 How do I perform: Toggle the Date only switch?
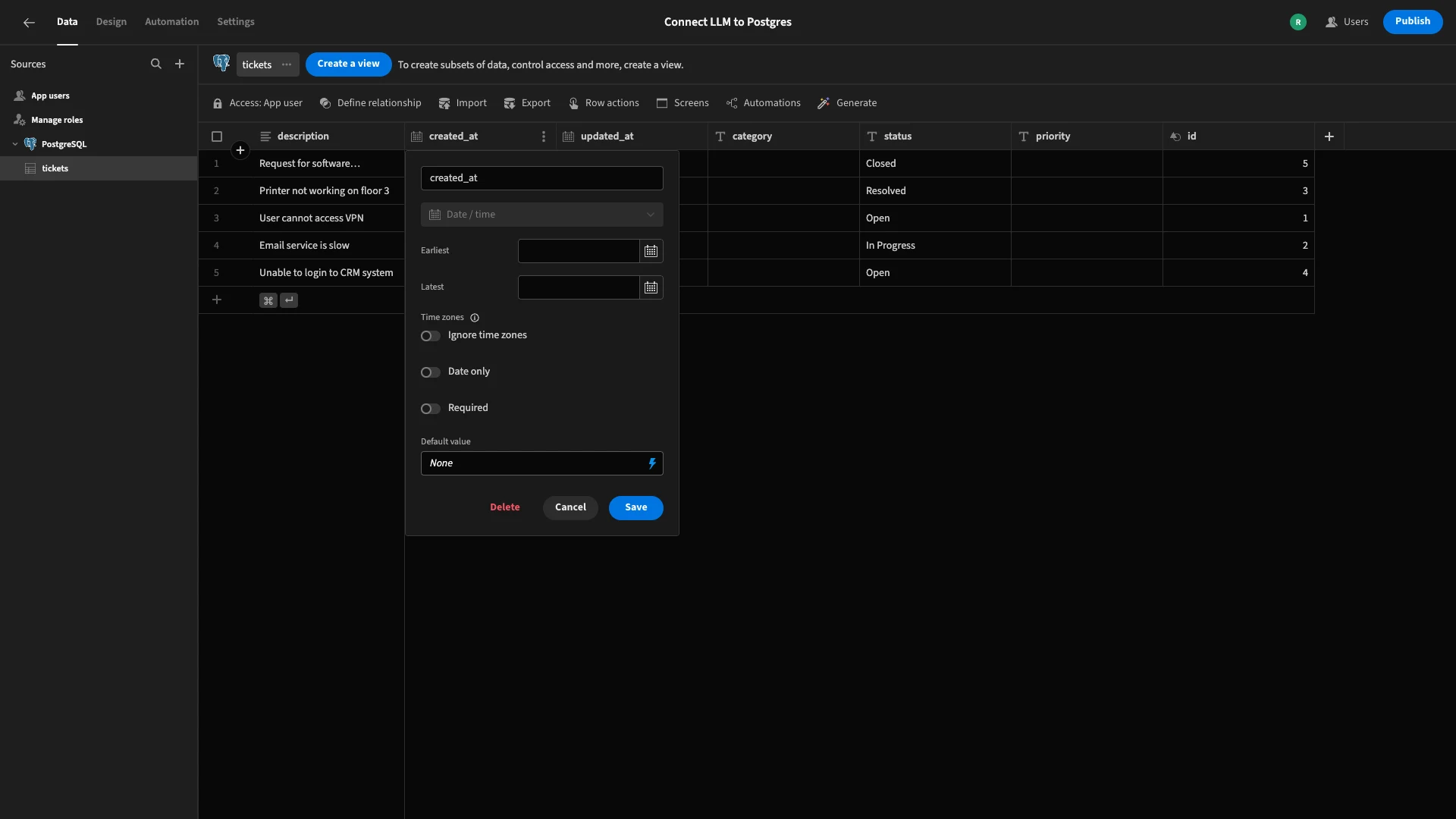click(431, 372)
